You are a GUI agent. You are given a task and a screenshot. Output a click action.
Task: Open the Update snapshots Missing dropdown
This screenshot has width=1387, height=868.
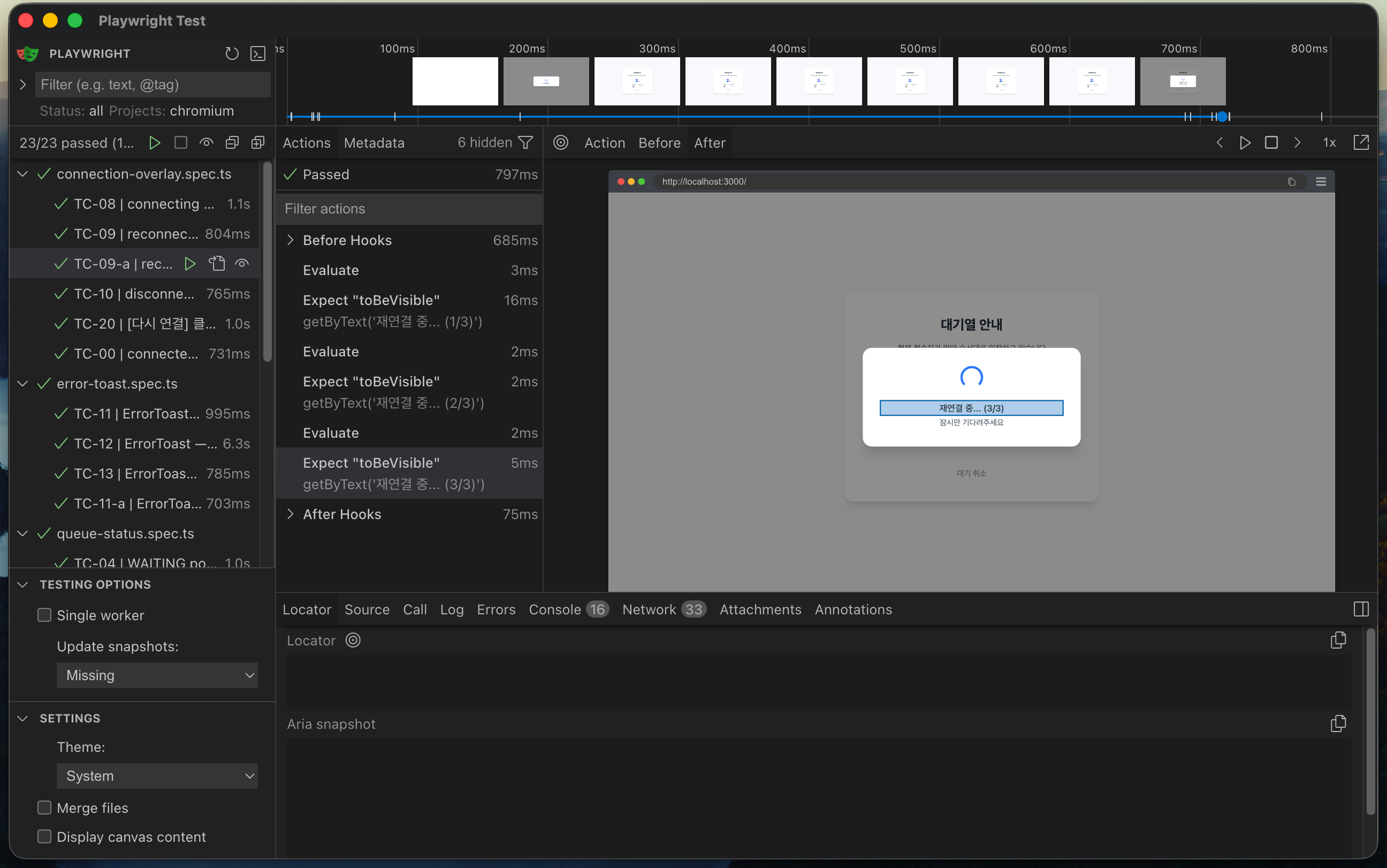coord(157,675)
